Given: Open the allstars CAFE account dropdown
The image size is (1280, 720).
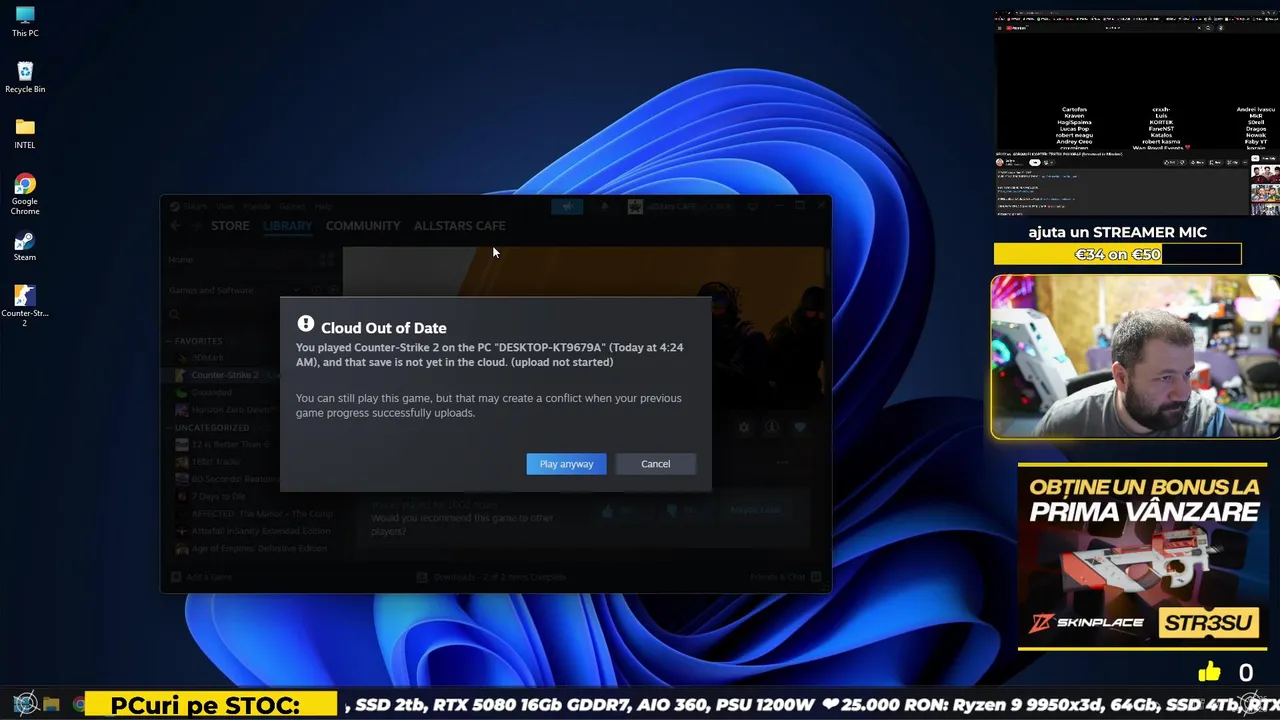Looking at the screenshot, I should click(680, 206).
